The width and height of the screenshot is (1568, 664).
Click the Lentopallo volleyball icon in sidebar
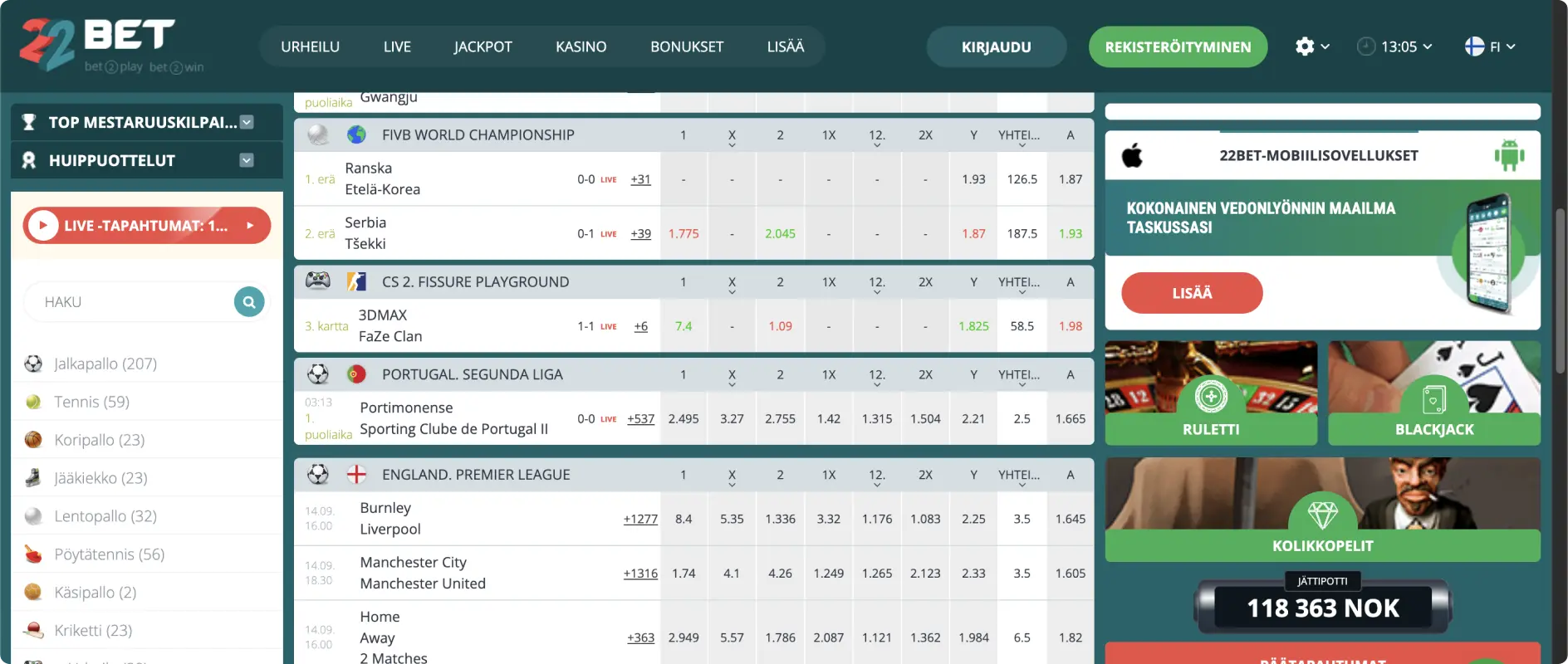(33, 516)
